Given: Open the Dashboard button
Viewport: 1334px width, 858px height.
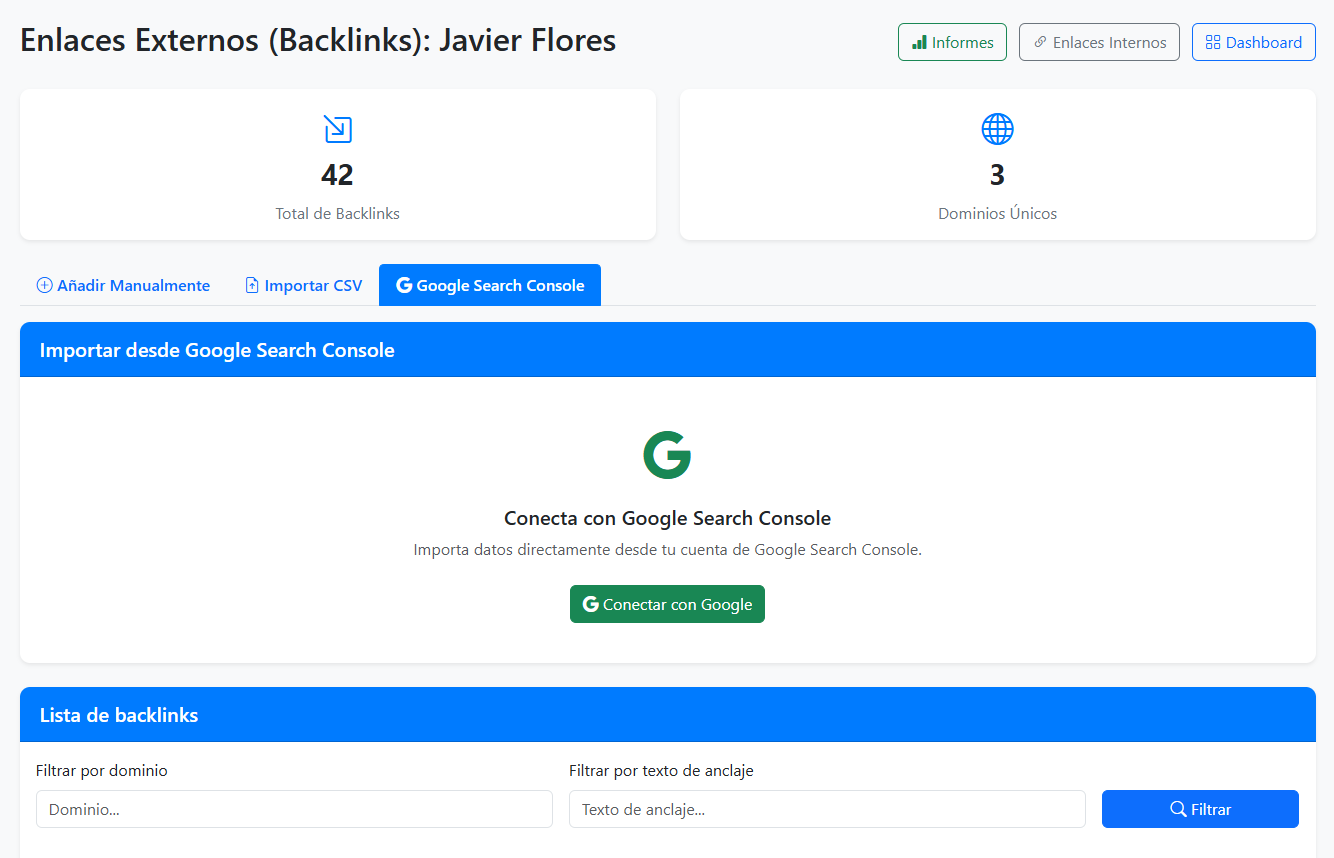Looking at the screenshot, I should pyautogui.click(x=1253, y=42).
